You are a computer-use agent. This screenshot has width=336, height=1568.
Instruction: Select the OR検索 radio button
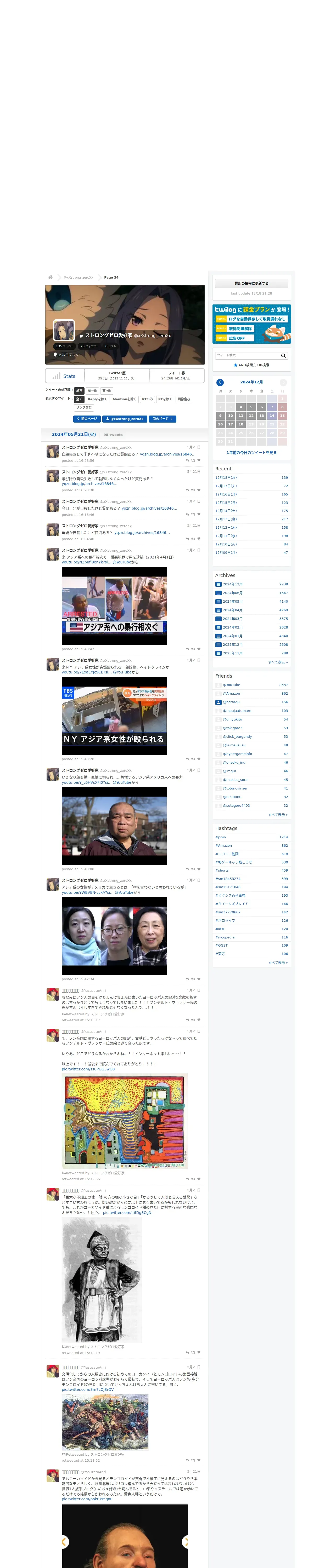coord(255,365)
